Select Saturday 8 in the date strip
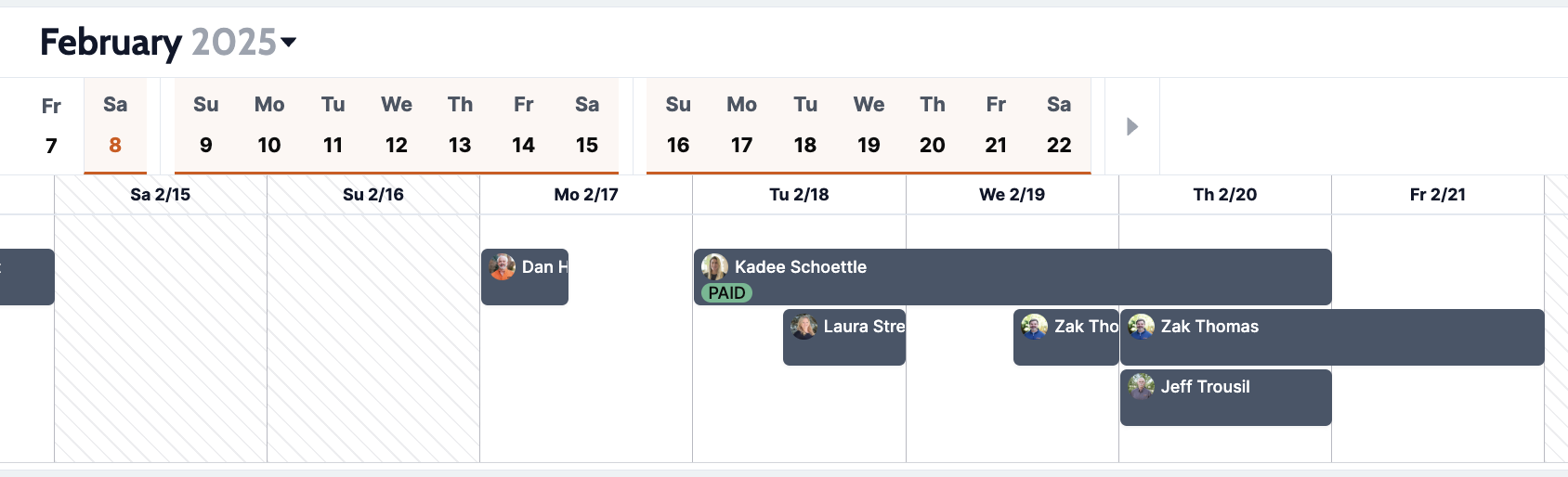The width and height of the screenshot is (1568, 477). tap(115, 125)
